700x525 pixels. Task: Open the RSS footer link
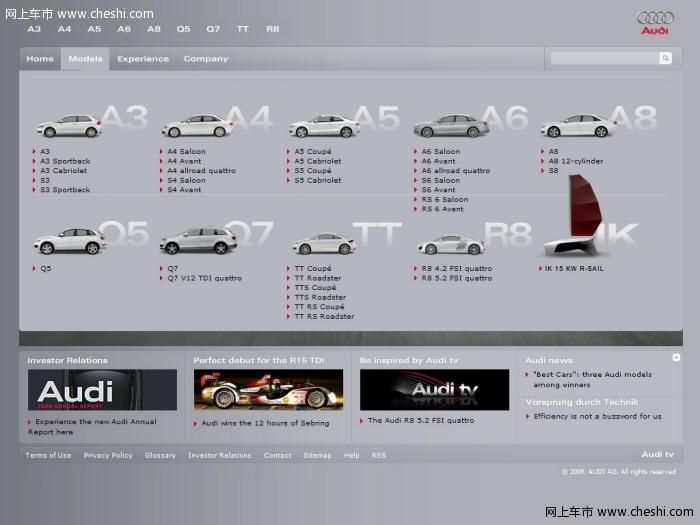[x=379, y=455]
